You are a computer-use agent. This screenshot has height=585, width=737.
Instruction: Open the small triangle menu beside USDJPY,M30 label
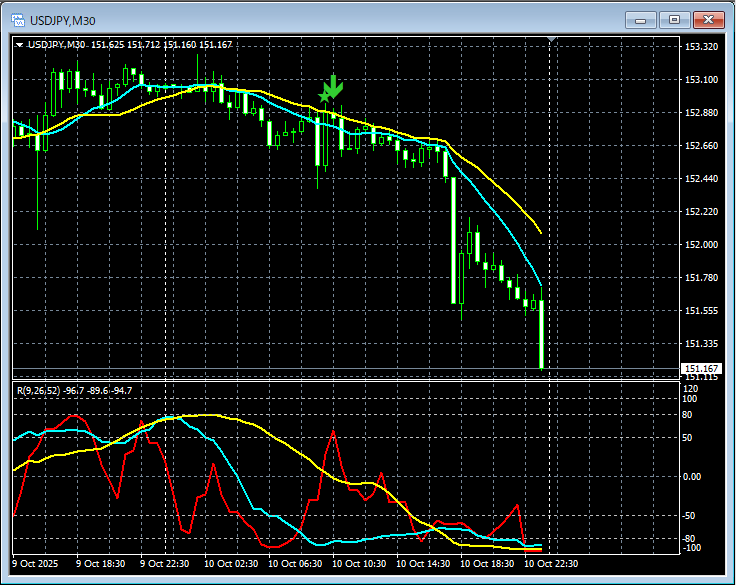[x=20, y=44]
